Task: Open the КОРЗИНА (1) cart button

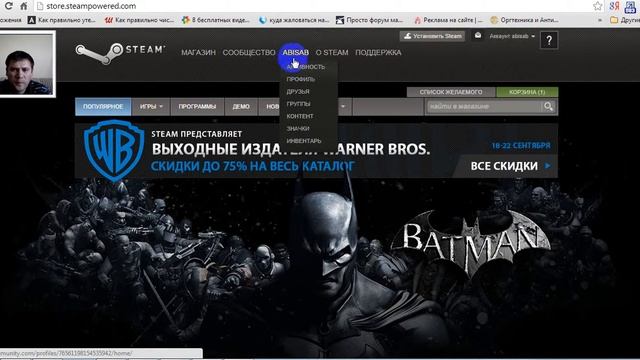Action: pyautogui.click(x=527, y=92)
